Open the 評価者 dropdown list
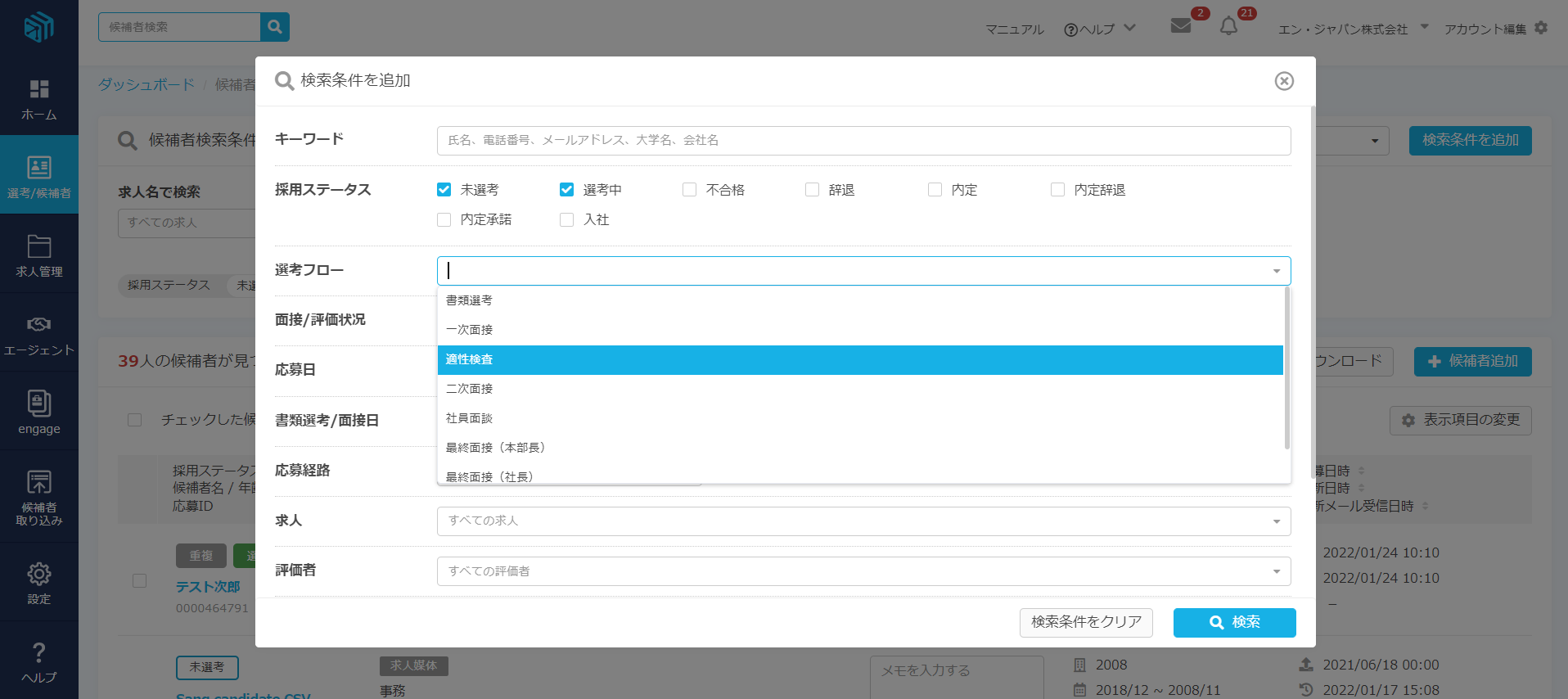 click(863, 571)
